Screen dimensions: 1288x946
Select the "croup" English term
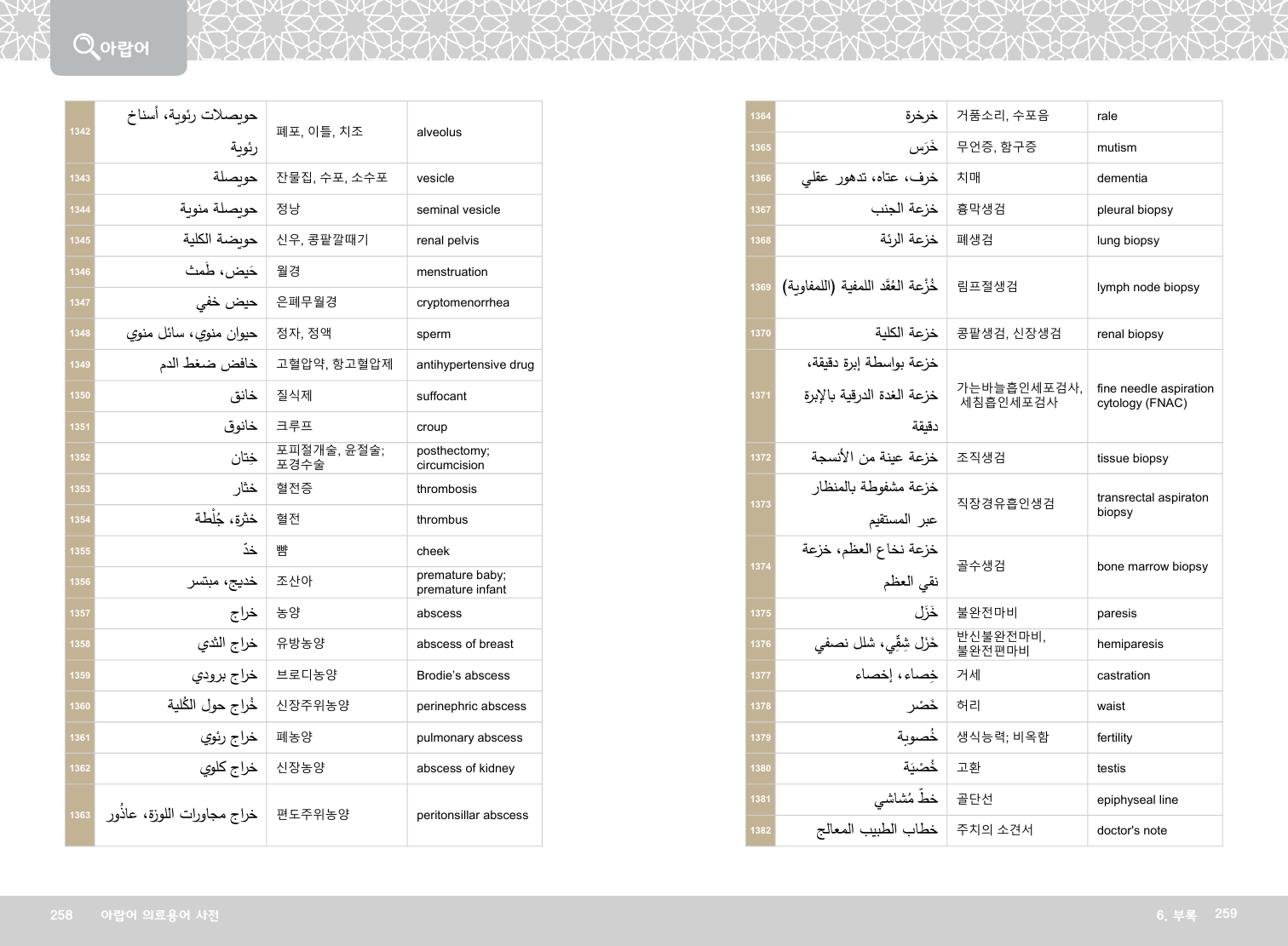point(431,427)
